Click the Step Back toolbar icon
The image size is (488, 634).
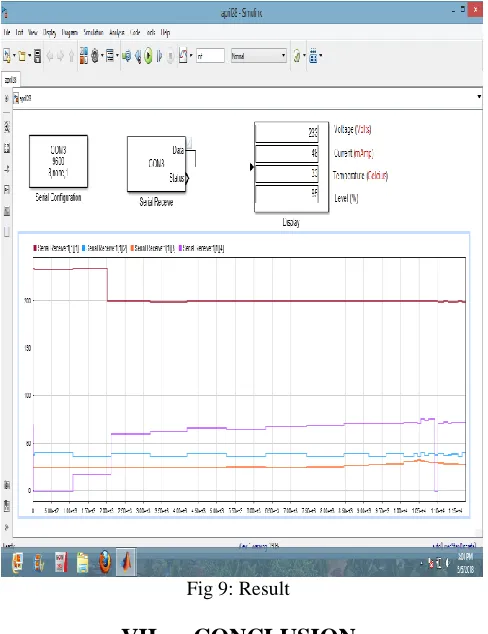pos(138,56)
